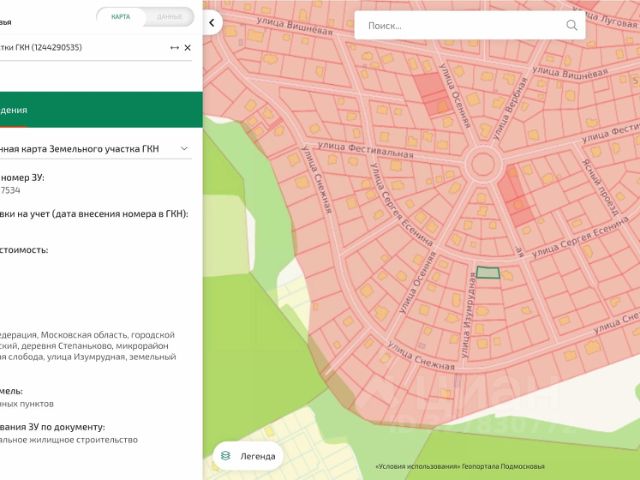Click the dark red parcel below the roundabout
640x480 pixels.
pyautogui.click(x=515, y=193)
